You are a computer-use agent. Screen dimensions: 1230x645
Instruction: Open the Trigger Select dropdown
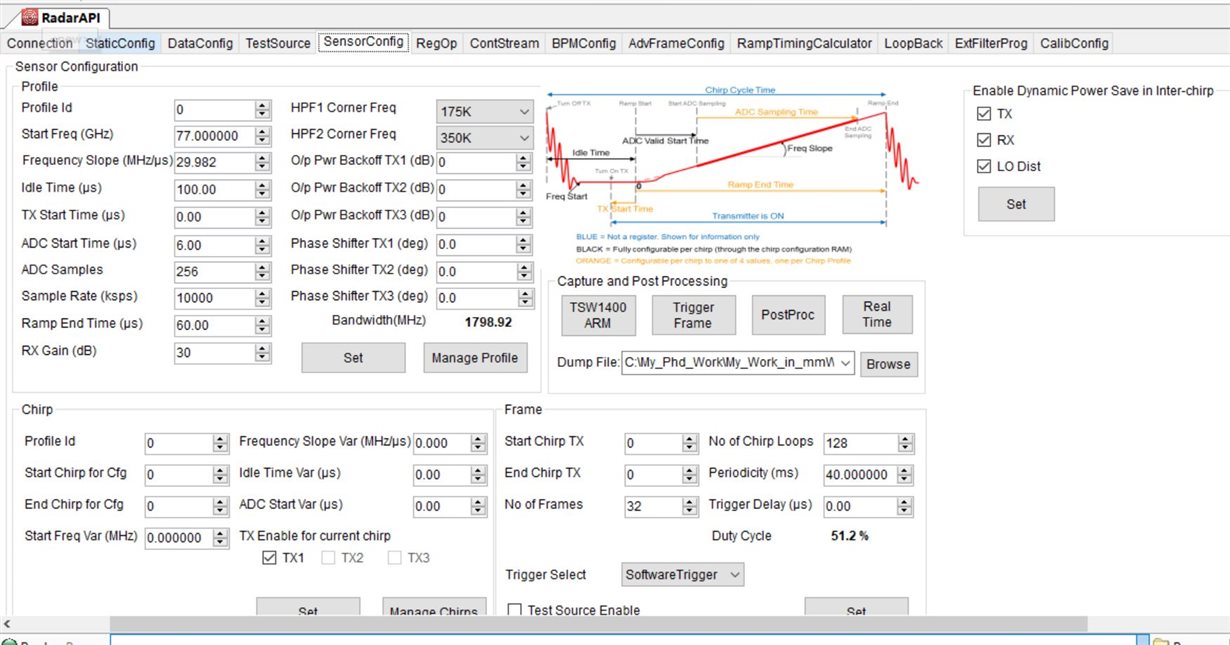pyautogui.click(x=682, y=575)
